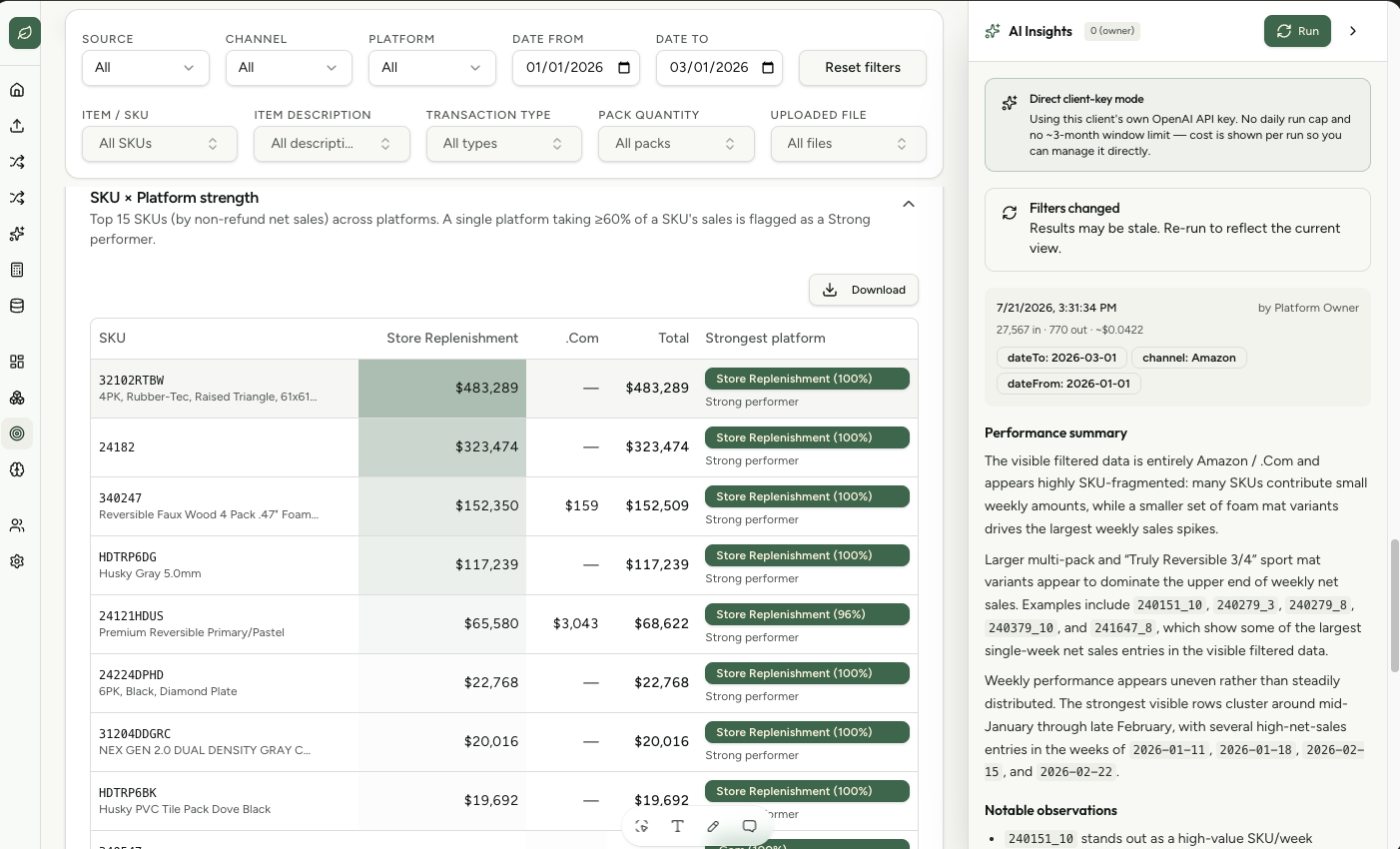Select the pencil tool in floating toolbar
Screen dimensions: 1400x849
[x=713, y=826]
